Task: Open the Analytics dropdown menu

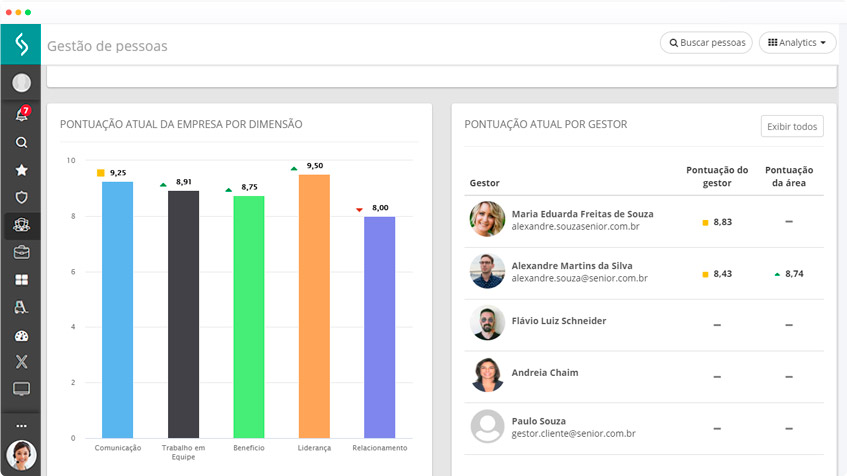Action: [x=797, y=43]
